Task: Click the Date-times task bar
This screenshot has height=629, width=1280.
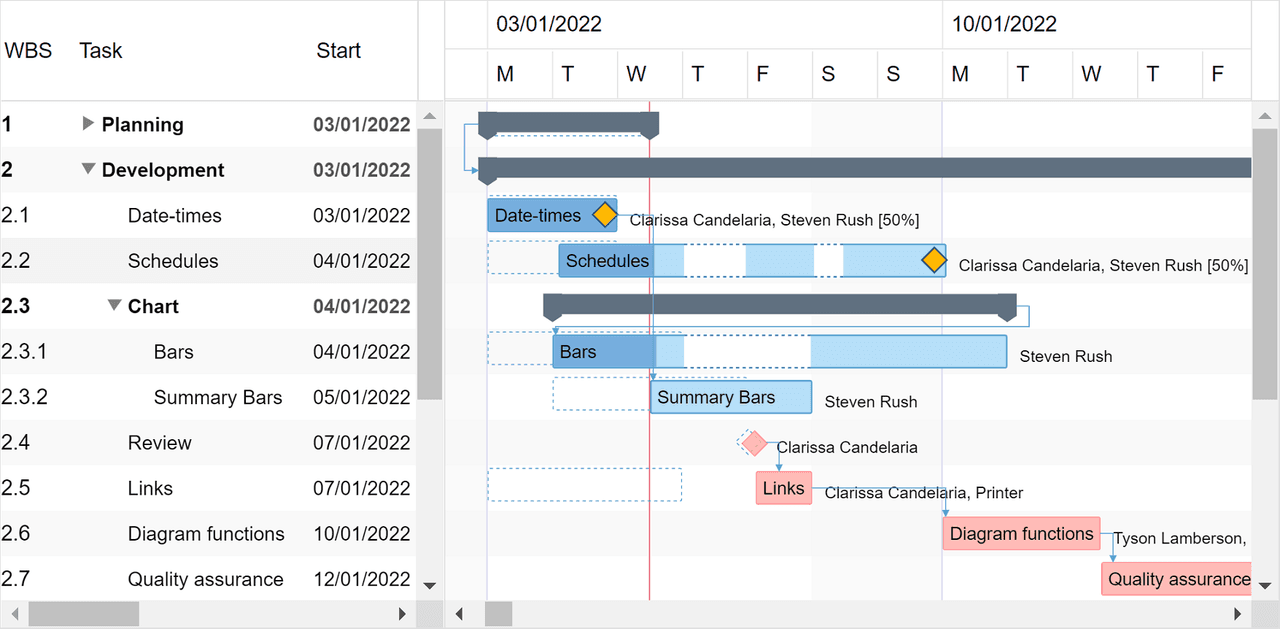Action: click(x=552, y=215)
